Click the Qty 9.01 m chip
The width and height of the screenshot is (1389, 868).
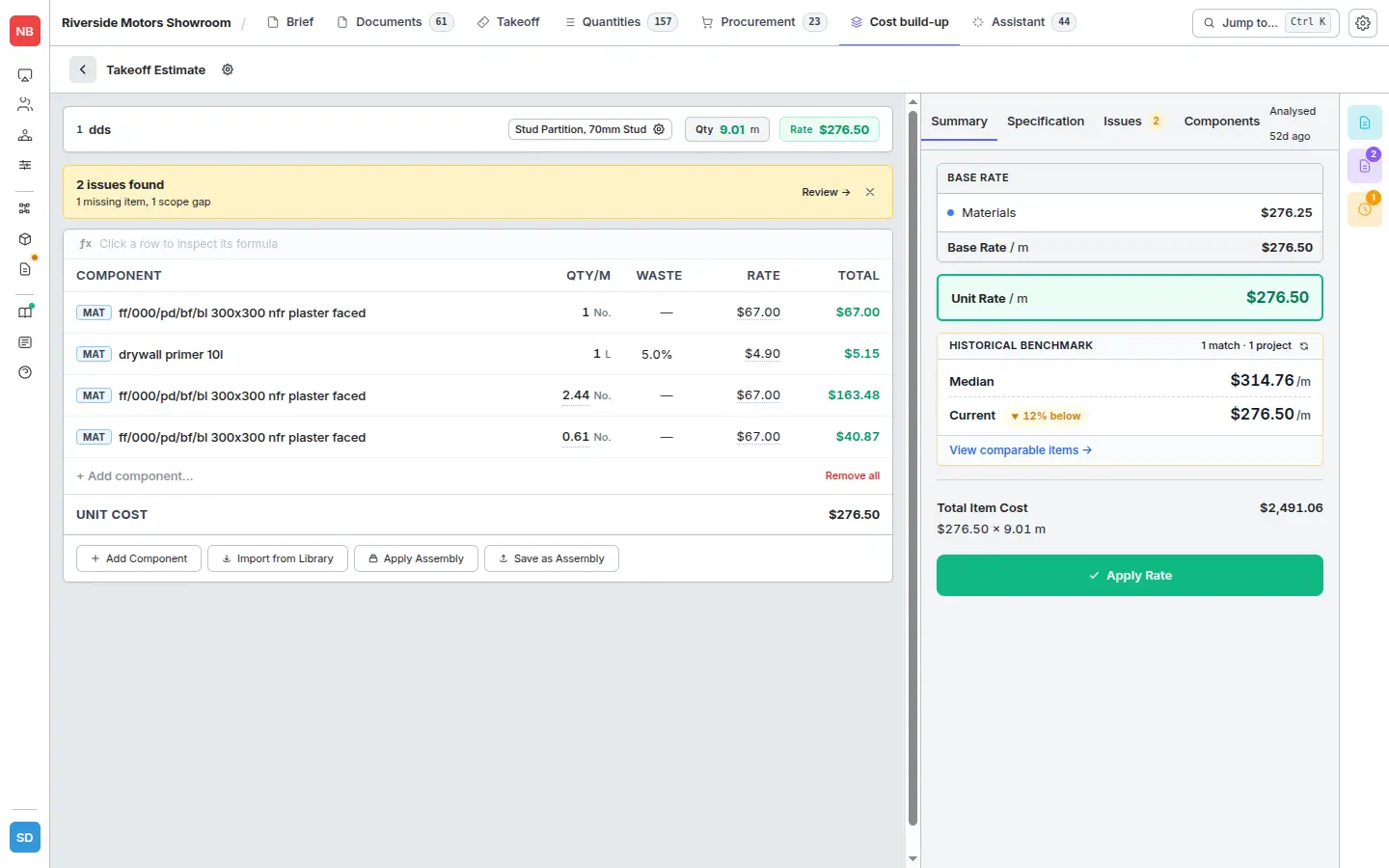[727, 129]
